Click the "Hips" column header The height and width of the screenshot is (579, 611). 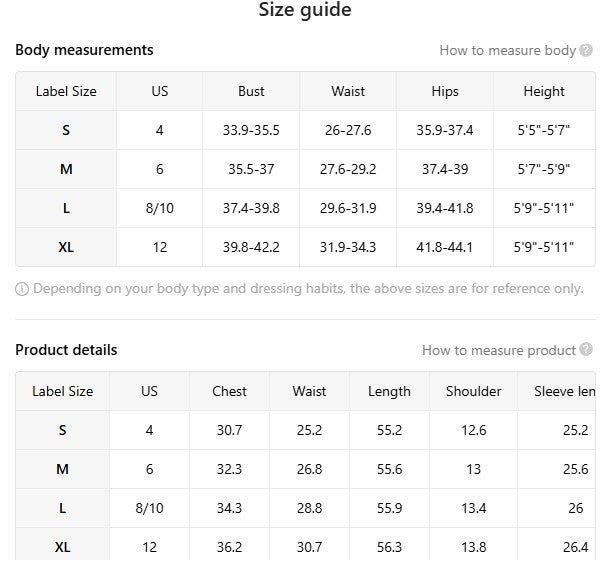[445, 91]
